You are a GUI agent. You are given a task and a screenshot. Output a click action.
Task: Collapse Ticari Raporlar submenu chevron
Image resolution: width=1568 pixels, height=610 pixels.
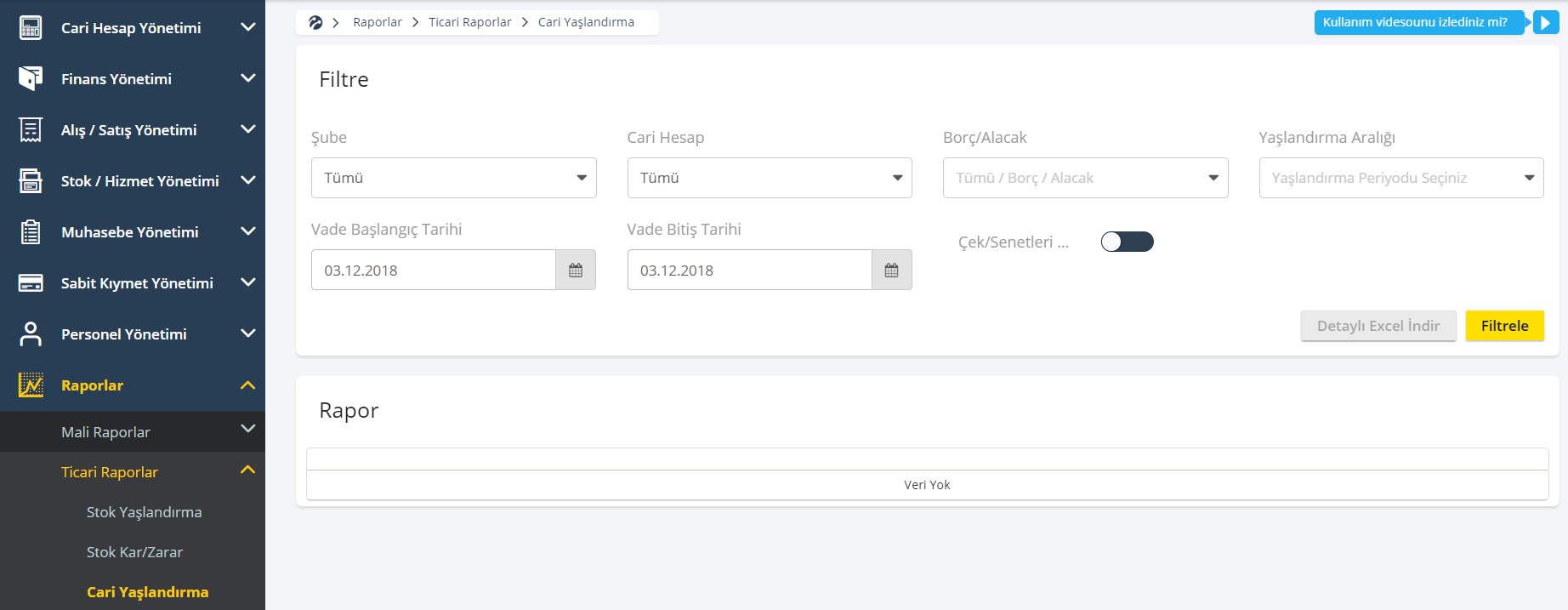coord(248,470)
